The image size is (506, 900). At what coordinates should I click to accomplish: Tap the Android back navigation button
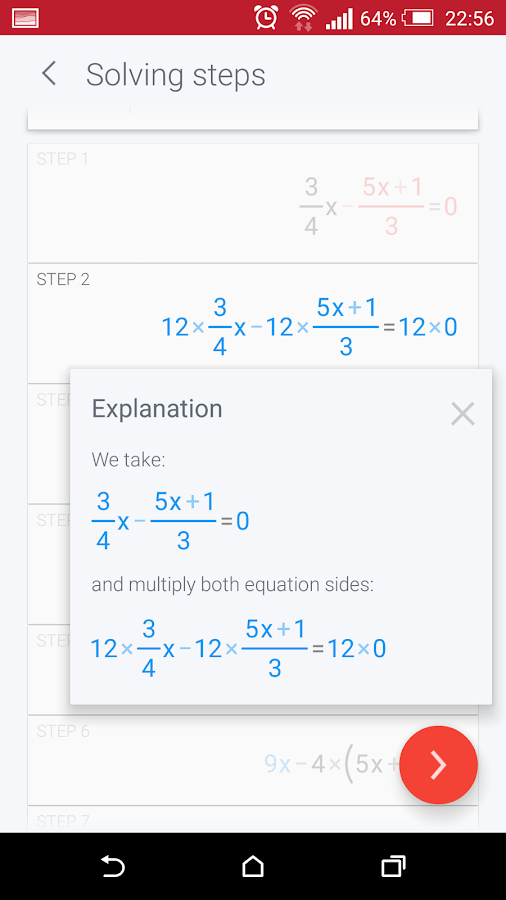113,866
